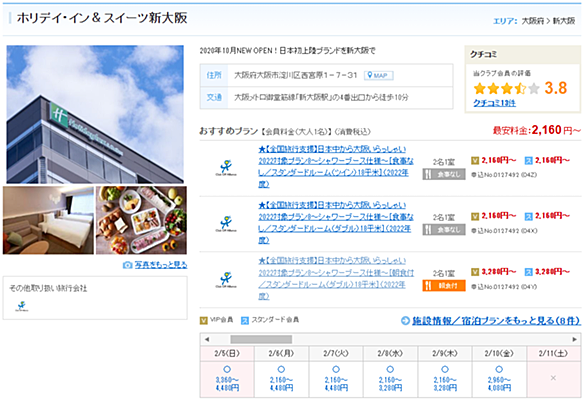This screenshot has height=403, width=586.
Task: Click the 2/8(水) date header
Action: tap(390, 353)
